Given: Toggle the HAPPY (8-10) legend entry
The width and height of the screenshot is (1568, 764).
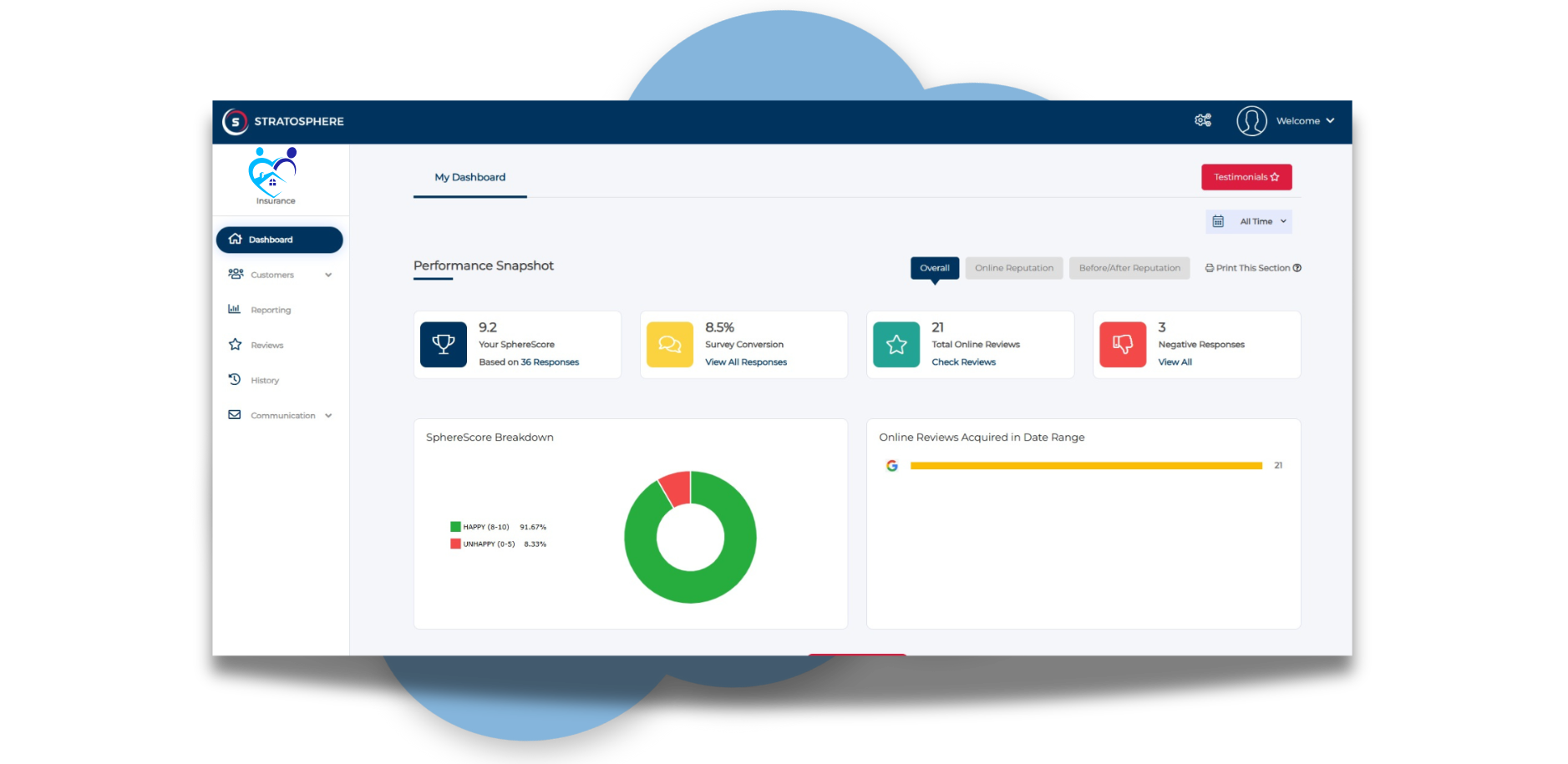Looking at the screenshot, I should point(485,527).
